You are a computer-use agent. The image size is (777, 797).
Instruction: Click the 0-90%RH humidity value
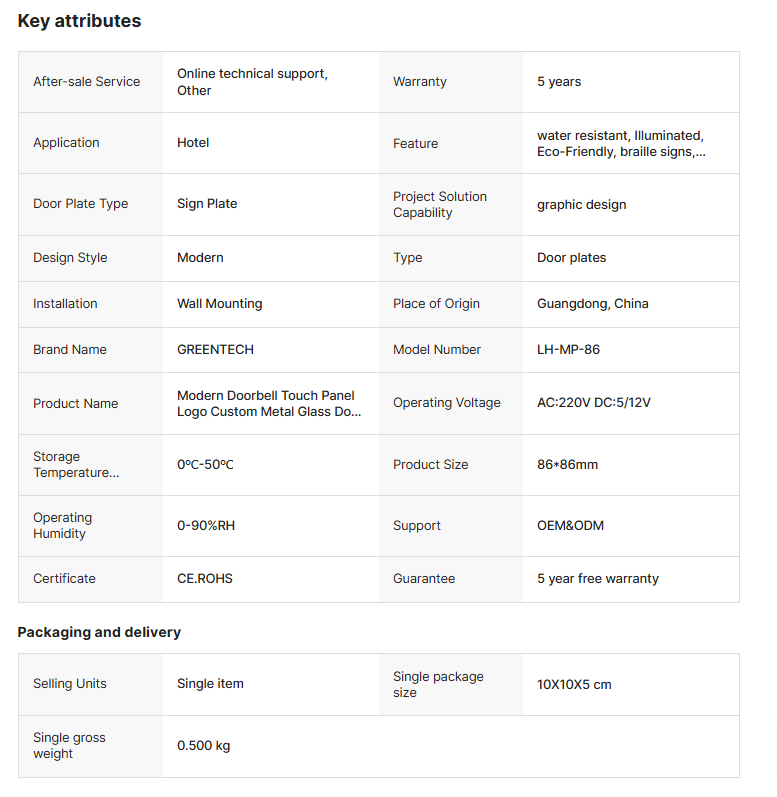pyautogui.click(x=206, y=526)
